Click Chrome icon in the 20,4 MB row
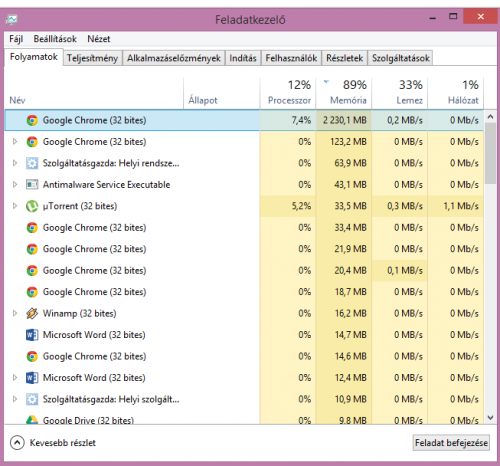 32,270
